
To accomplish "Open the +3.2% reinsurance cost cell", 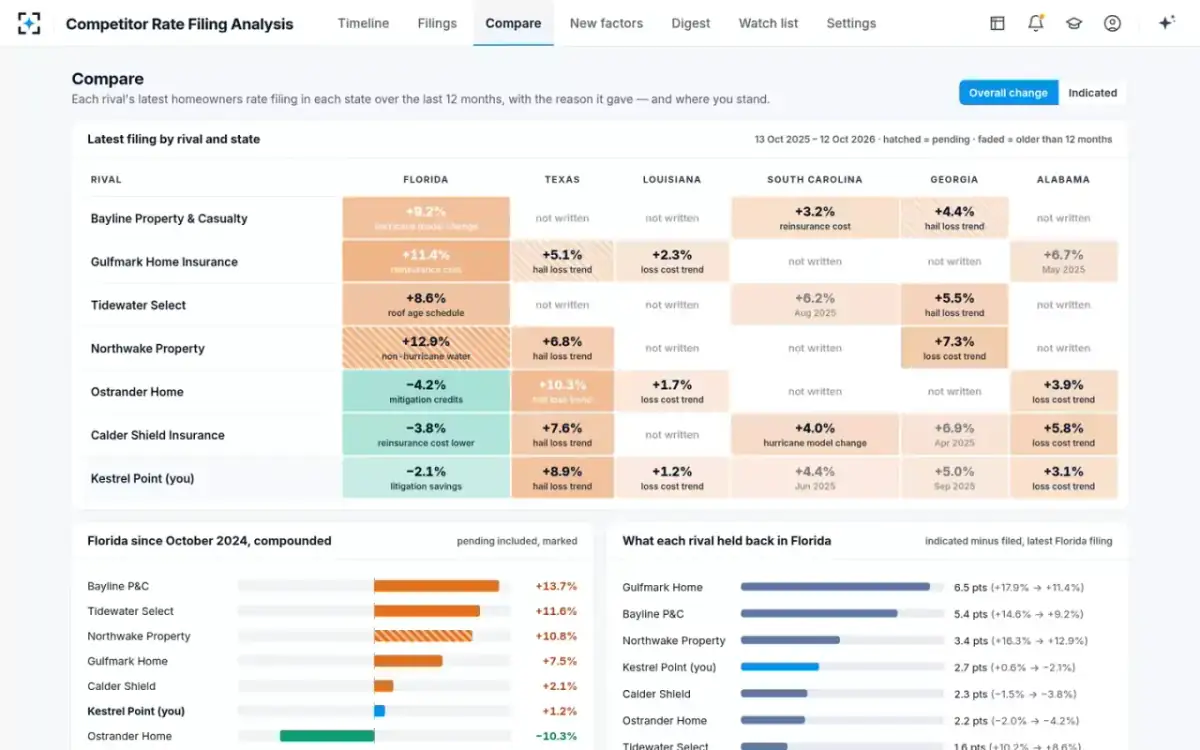I will click(815, 218).
